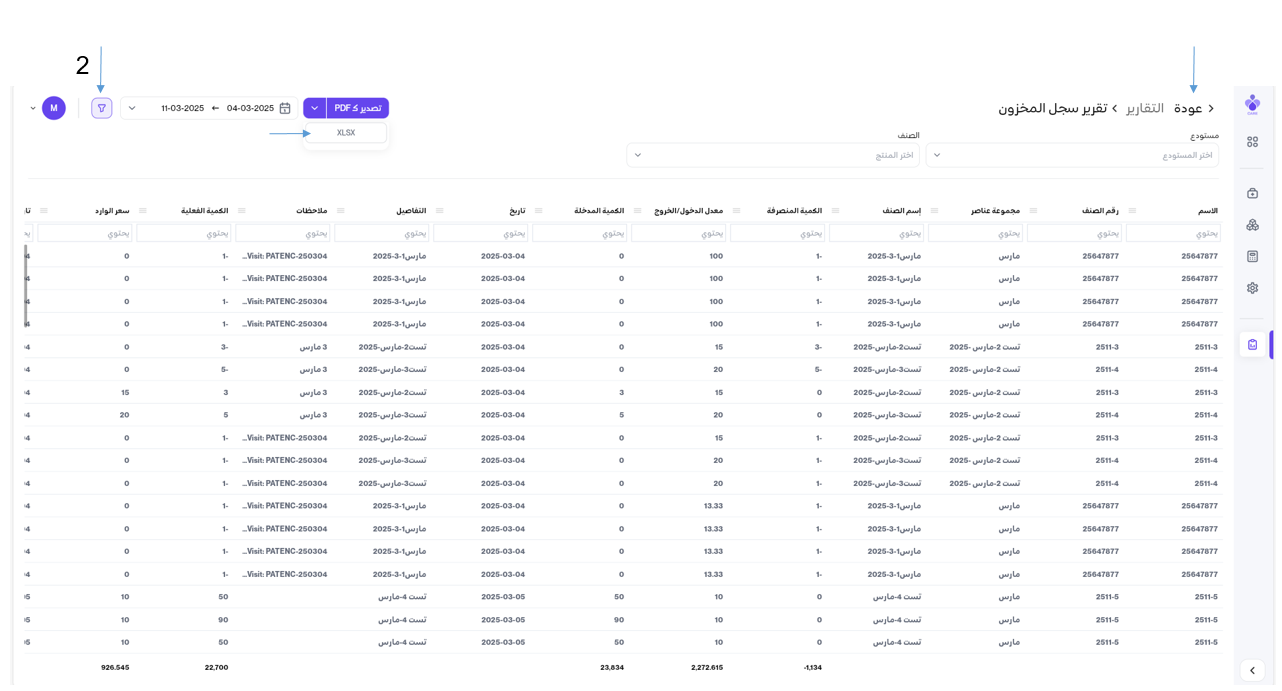Click the filter input under تاريخ column
The height and width of the screenshot is (691, 1282).
pyautogui.click(x=481, y=233)
